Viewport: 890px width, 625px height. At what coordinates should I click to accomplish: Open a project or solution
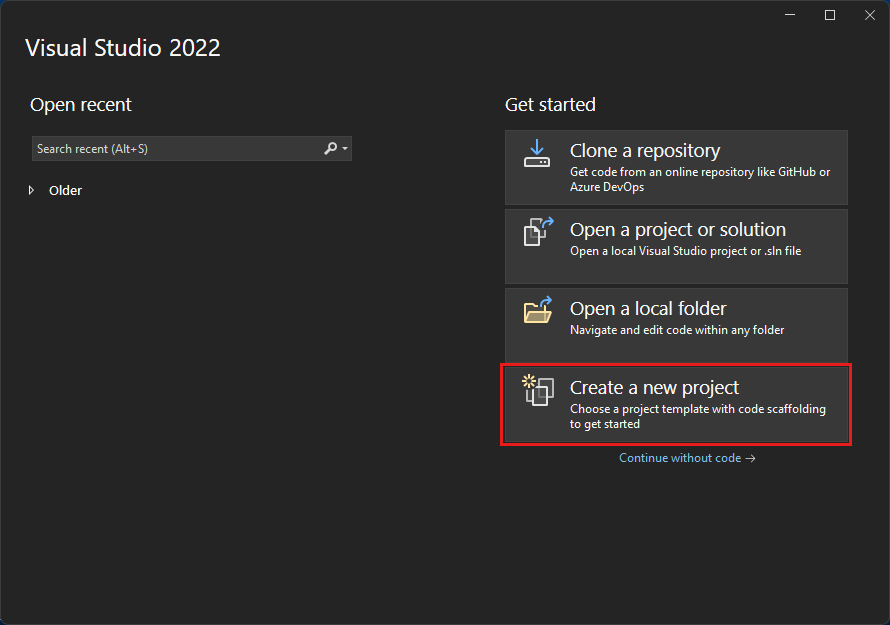click(676, 246)
